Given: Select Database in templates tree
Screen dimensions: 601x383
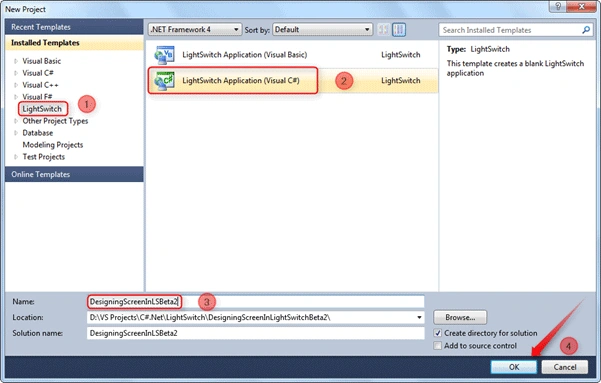Looking at the screenshot, I should pos(38,133).
